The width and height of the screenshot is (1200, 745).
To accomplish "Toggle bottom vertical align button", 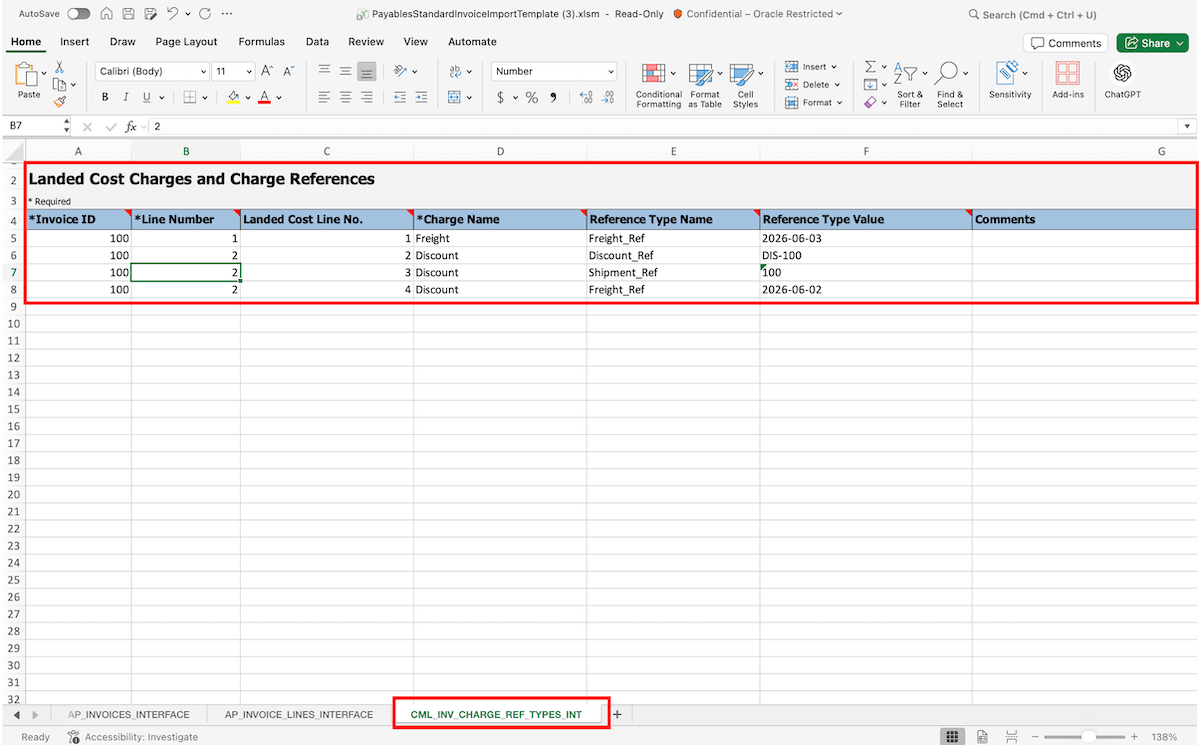I will [x=367, y=71].
